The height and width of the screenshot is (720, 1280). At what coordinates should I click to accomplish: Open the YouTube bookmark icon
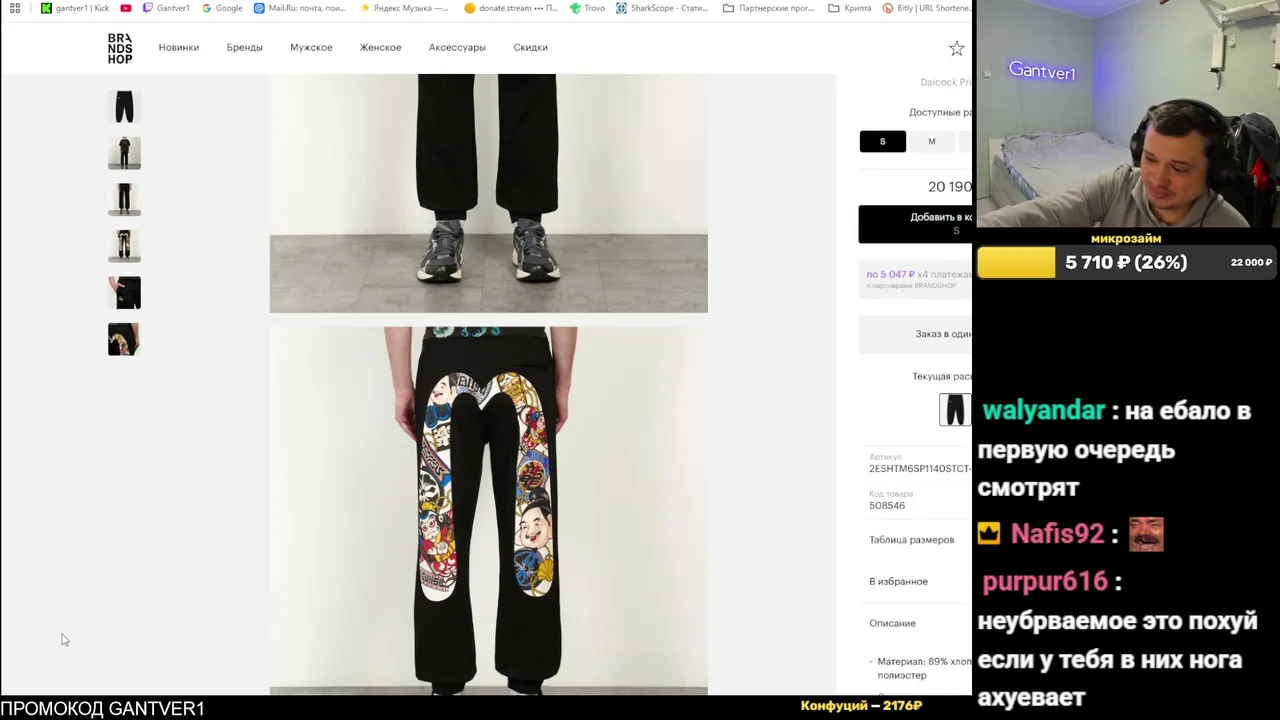(x=125, y=8)
